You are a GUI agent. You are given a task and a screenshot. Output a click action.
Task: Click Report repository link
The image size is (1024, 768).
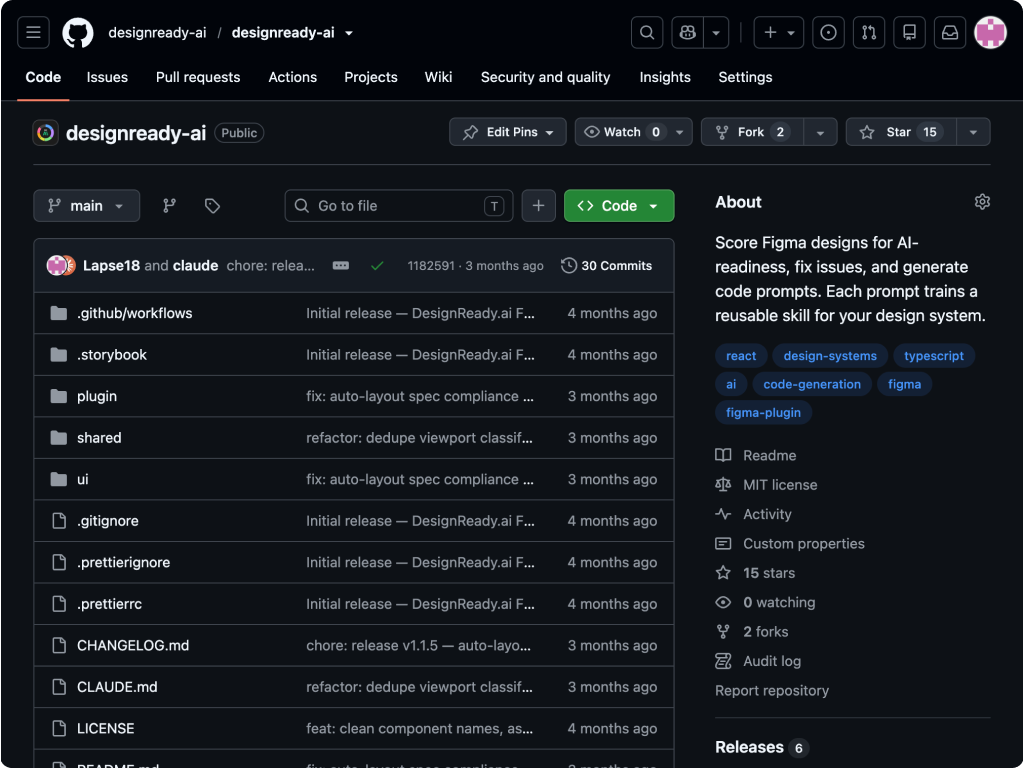tap(772, 690)
